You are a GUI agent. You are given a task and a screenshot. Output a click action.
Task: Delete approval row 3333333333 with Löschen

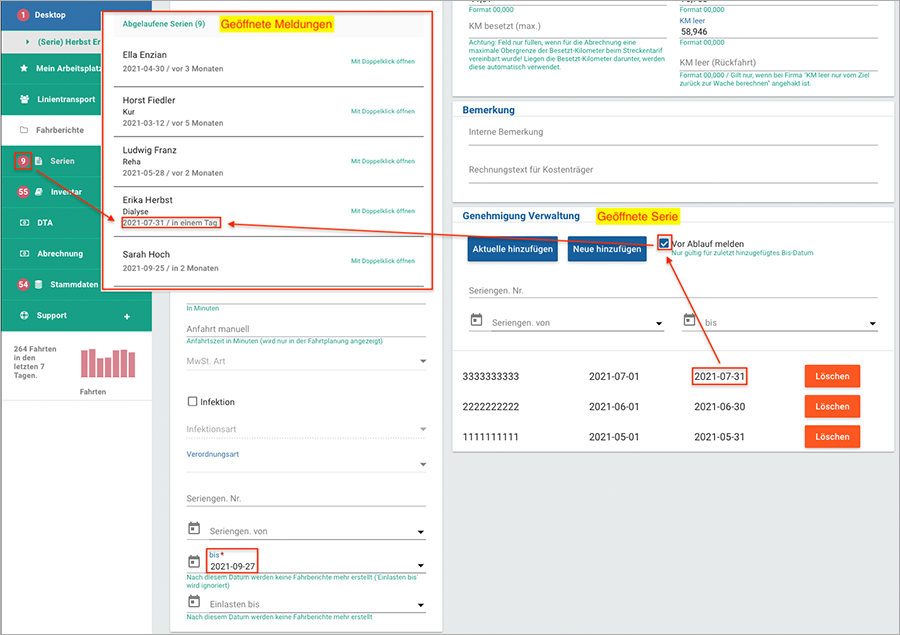click(832, 377)
